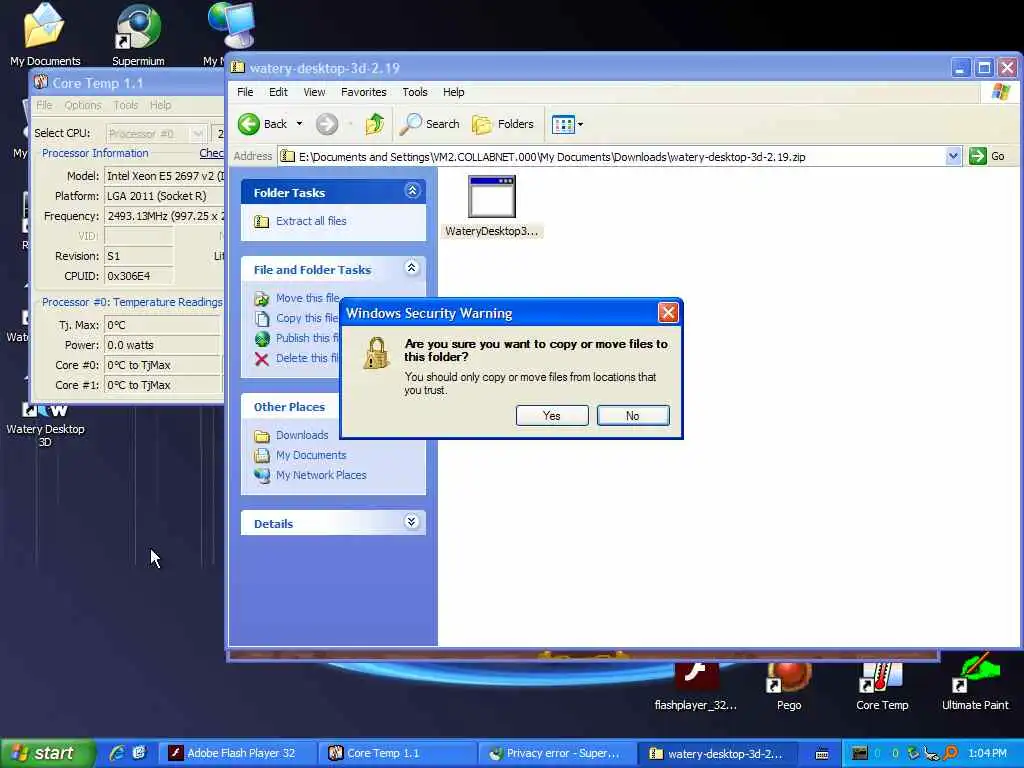Viewport: 1024px width, 768px height.
Task: Open Downloads in Other Places
Action: (x=302, y=435)
